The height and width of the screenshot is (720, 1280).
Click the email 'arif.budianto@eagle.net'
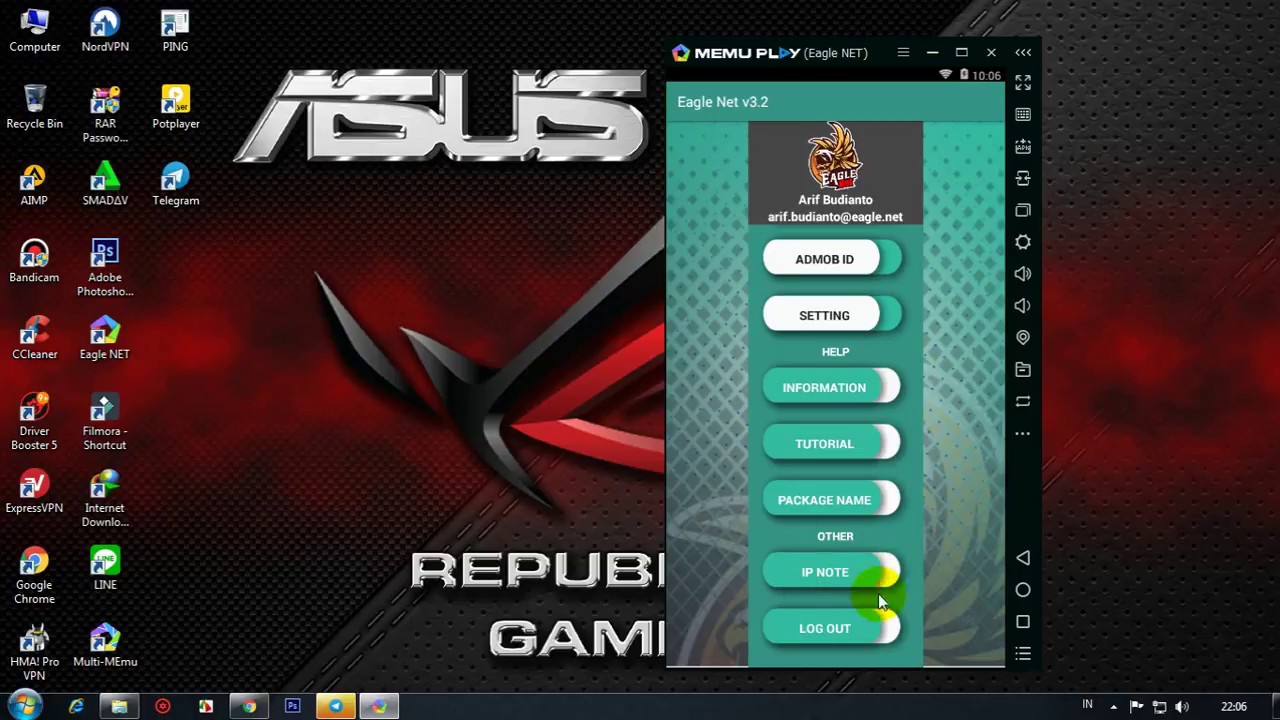click(x=835, y=217)
